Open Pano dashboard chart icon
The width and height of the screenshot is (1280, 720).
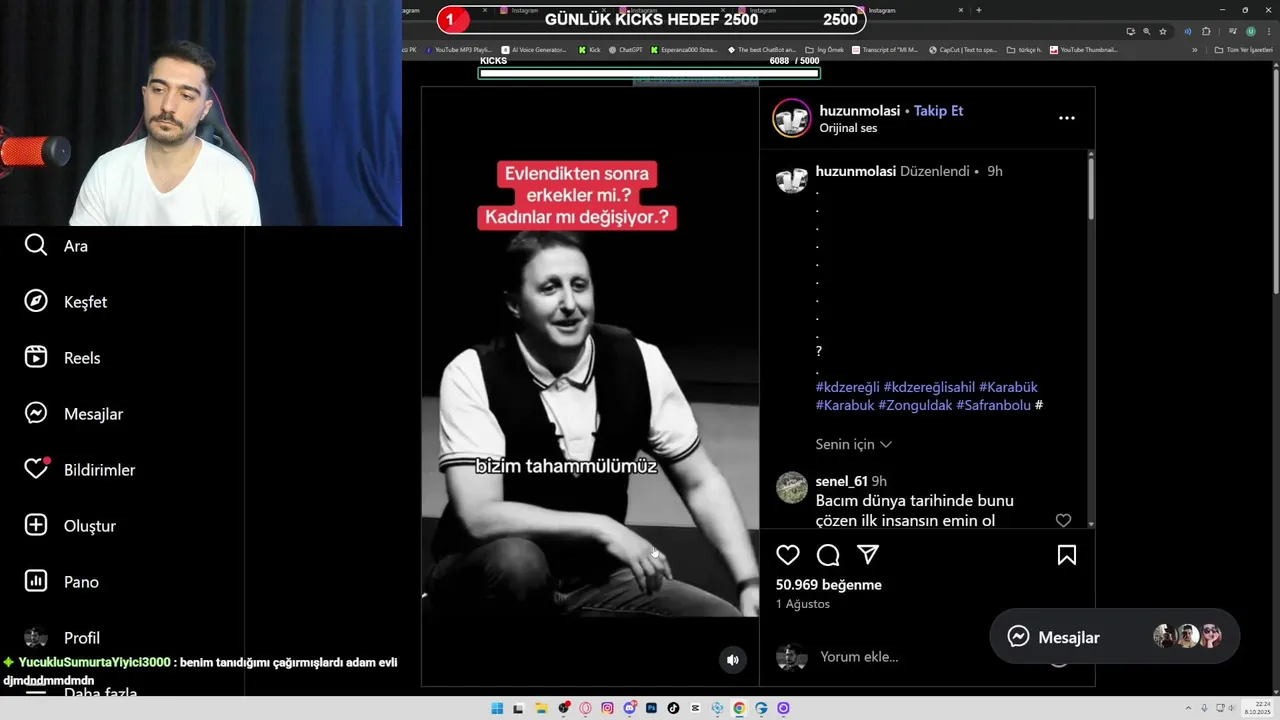point(36,581)
